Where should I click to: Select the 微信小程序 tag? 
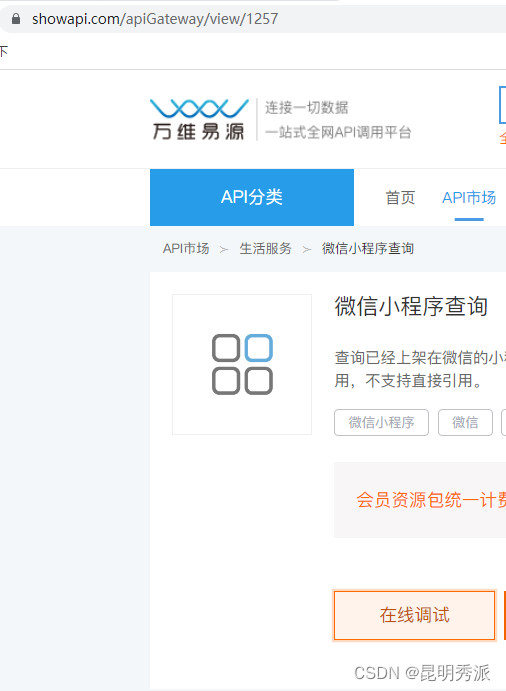(x=381, y=422)
